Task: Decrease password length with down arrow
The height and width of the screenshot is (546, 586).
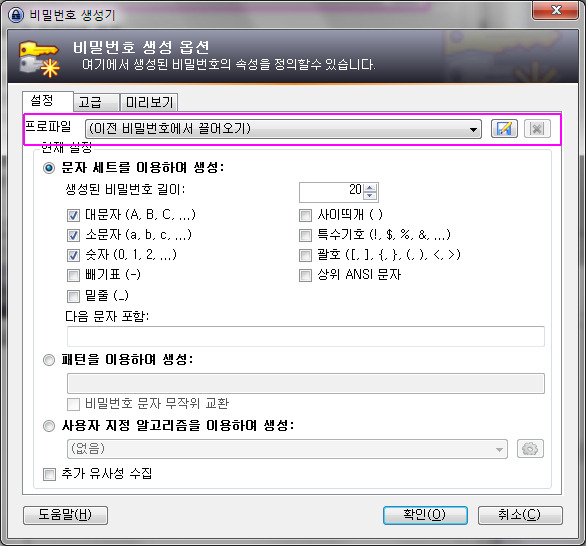Action: pyautogui.click(x=370, y=195)
